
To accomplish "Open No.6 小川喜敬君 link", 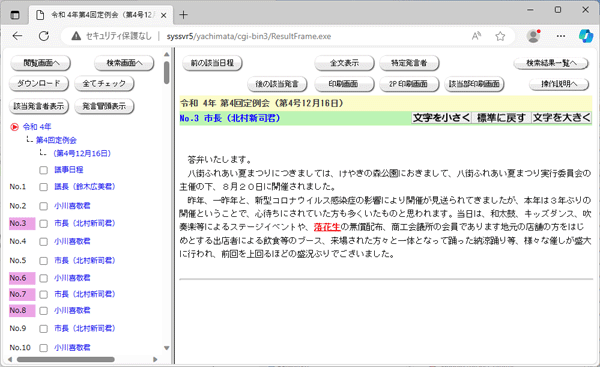I will pyautogui.click(x=72, y=278).
